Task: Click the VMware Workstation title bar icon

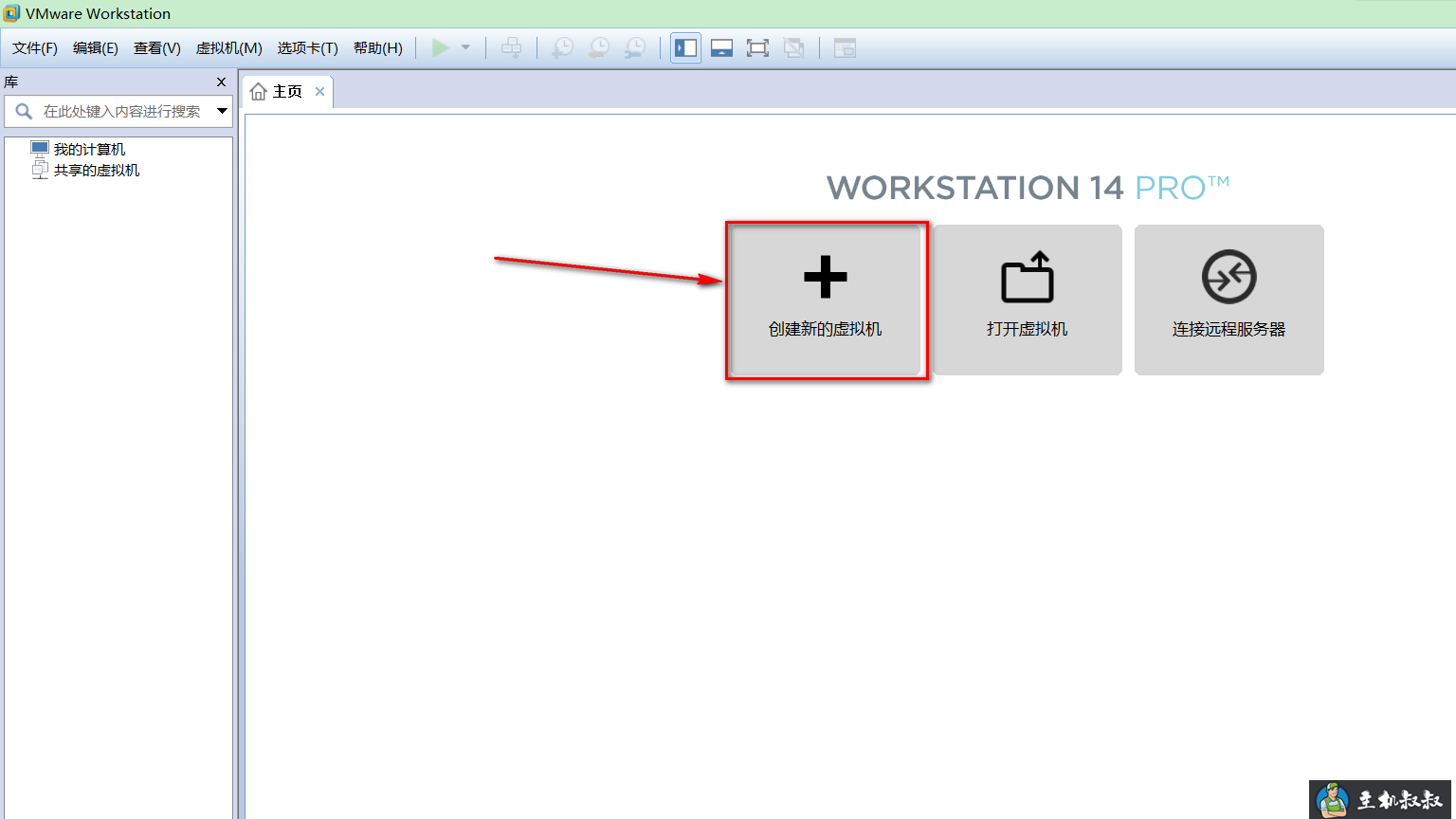Action: [11, 13]
